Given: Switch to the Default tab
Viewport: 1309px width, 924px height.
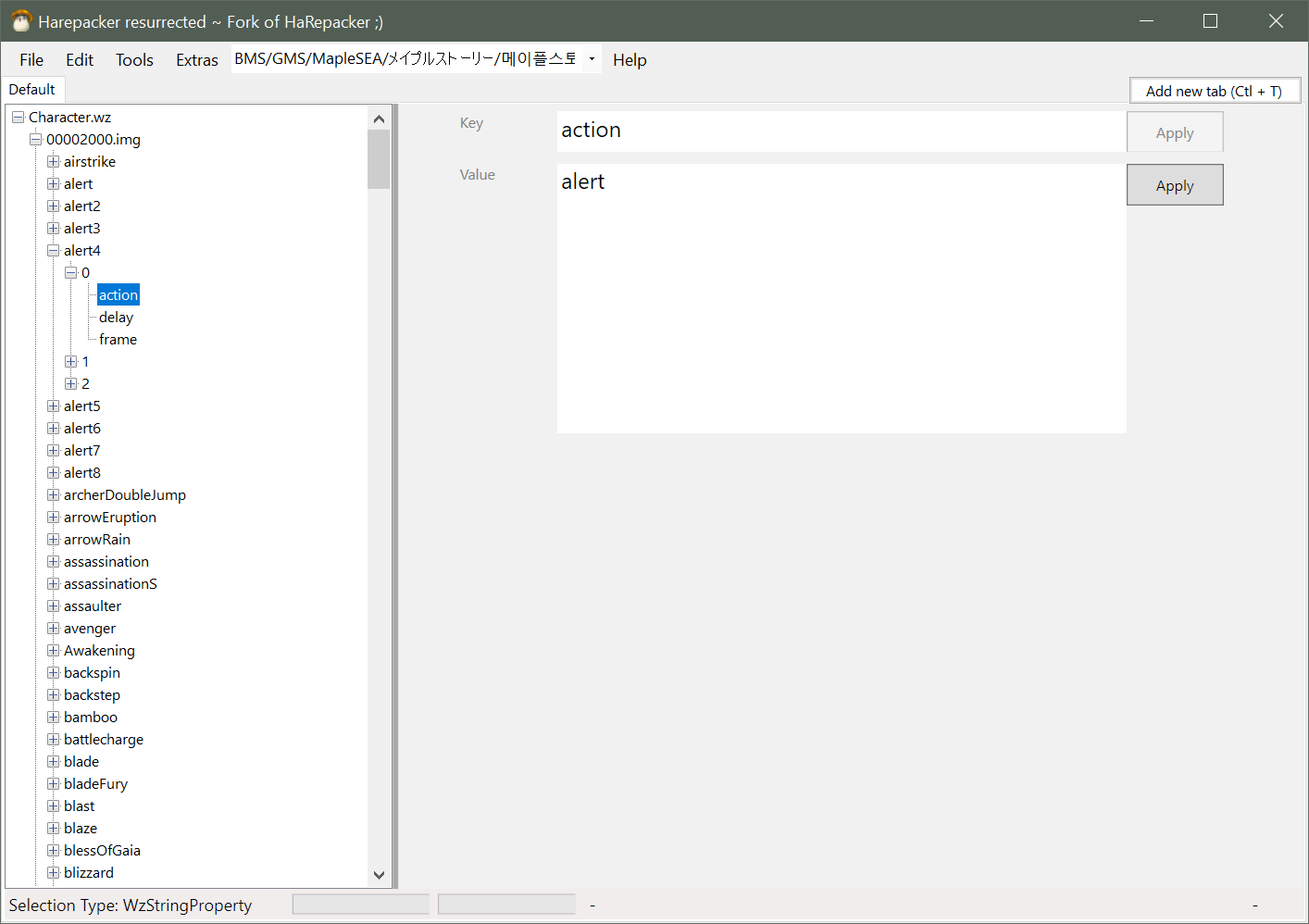Looking at the screenshot, I should [32, 89].
